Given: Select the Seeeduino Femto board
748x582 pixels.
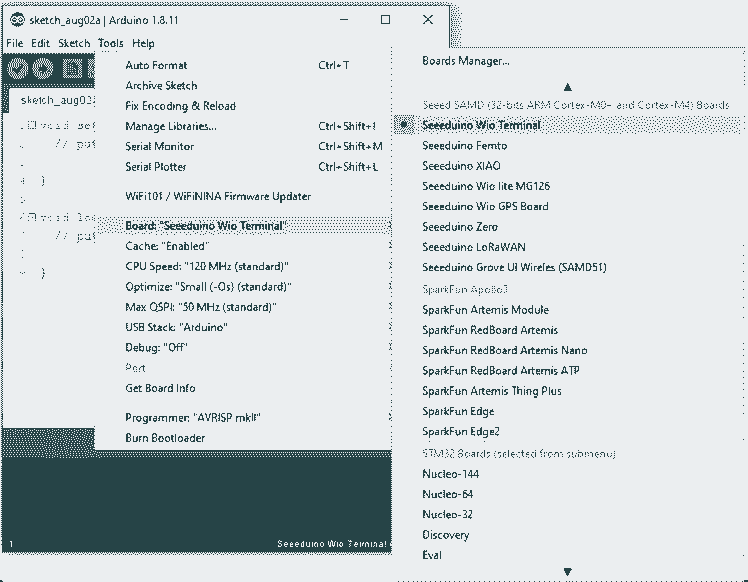Looking at the screenshot, I should 567,146.
